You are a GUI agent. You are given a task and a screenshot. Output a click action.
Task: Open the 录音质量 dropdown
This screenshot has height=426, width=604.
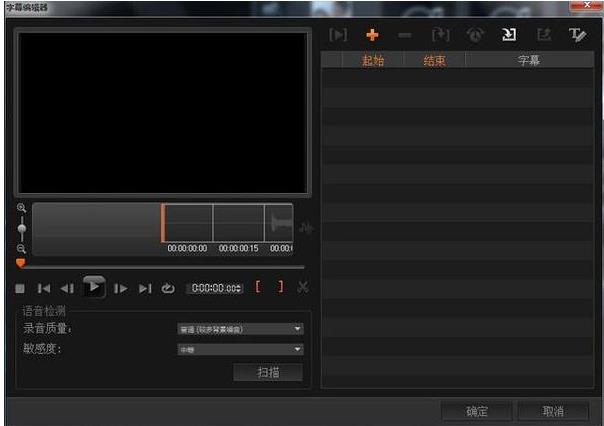pos(240,329)
